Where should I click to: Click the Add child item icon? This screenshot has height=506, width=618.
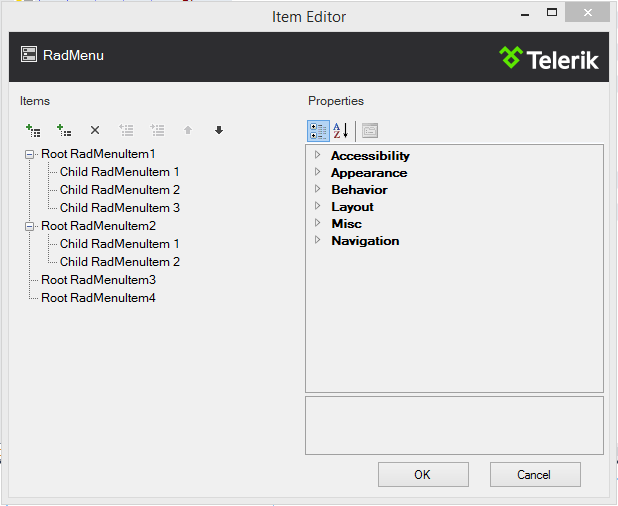tap(64, 130)
